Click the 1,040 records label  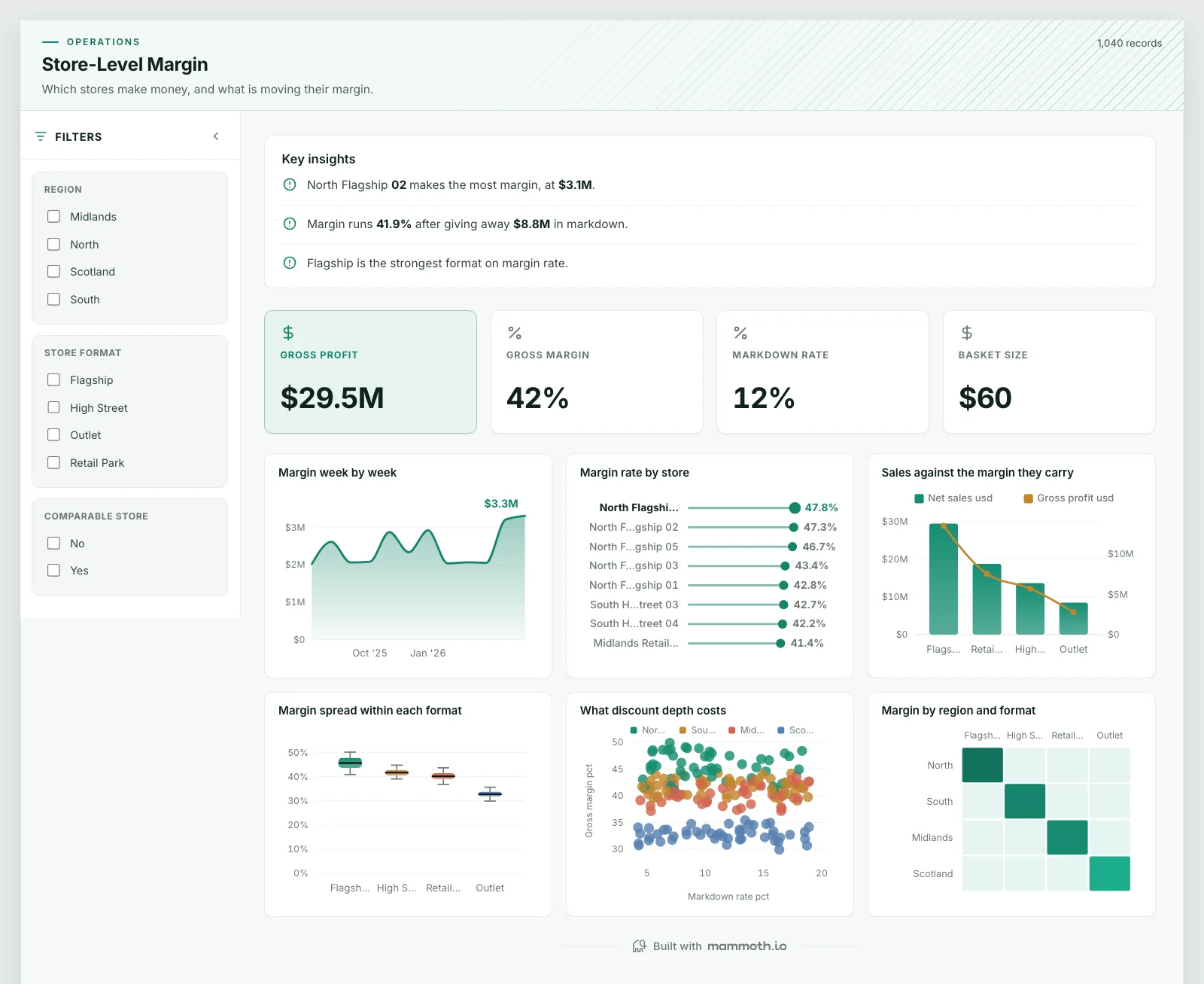coord(1130,43)
